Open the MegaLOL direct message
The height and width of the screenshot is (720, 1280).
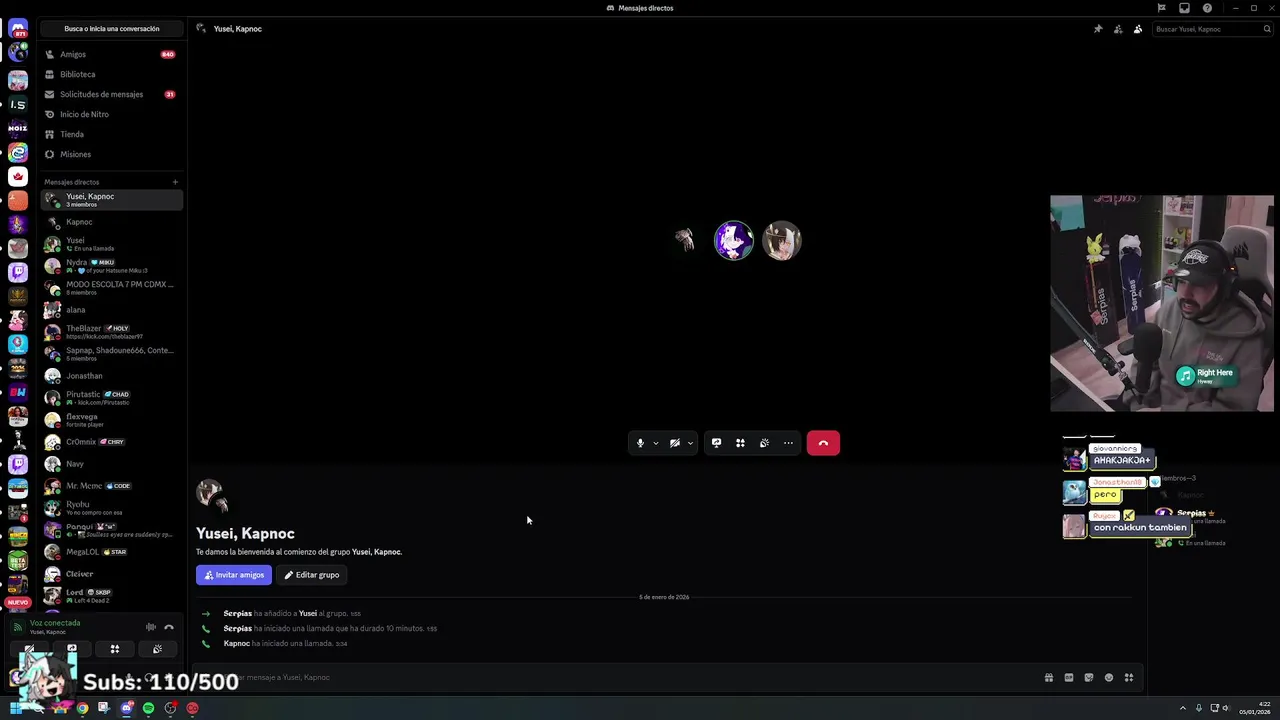[111, 552]
